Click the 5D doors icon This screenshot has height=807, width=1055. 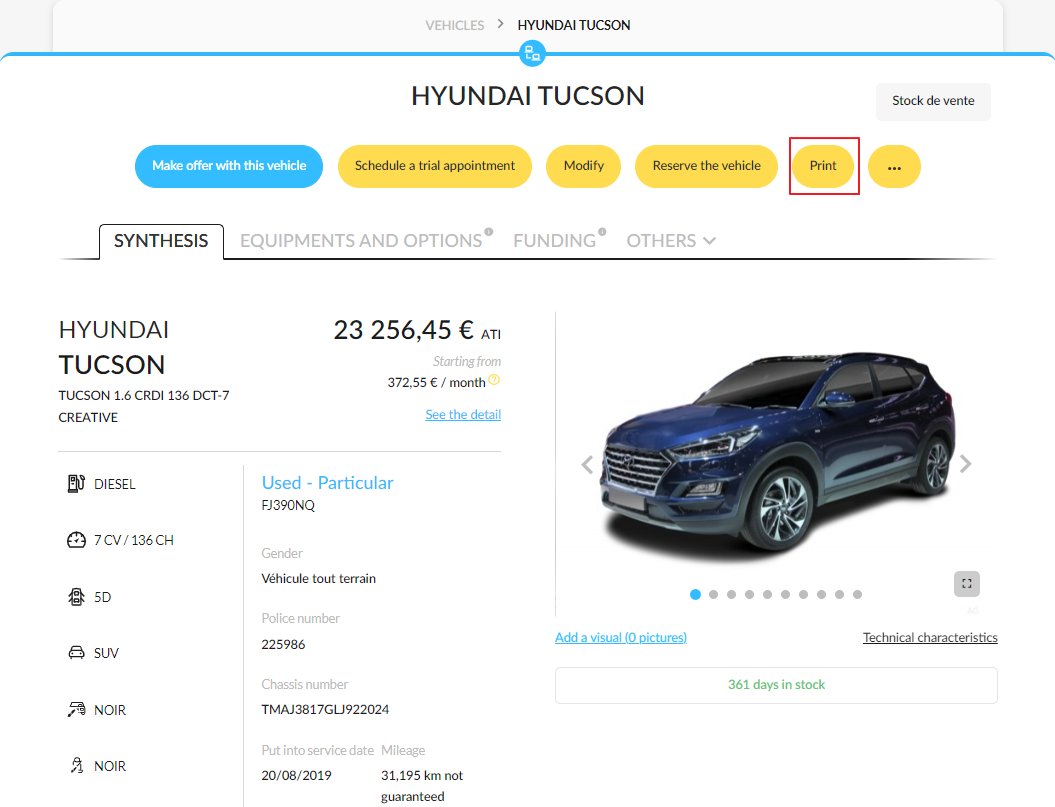coord(76,596)
